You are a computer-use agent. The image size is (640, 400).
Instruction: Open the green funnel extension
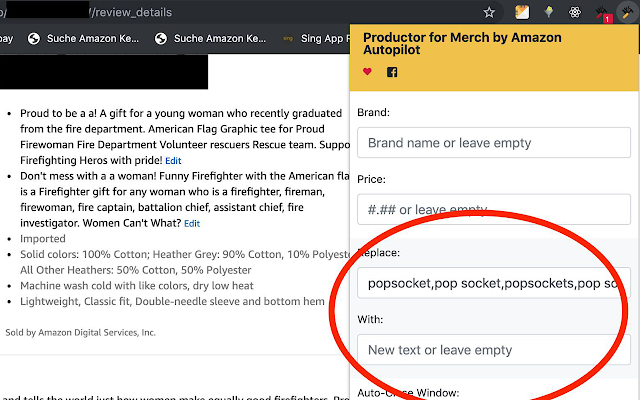point(549,12)
